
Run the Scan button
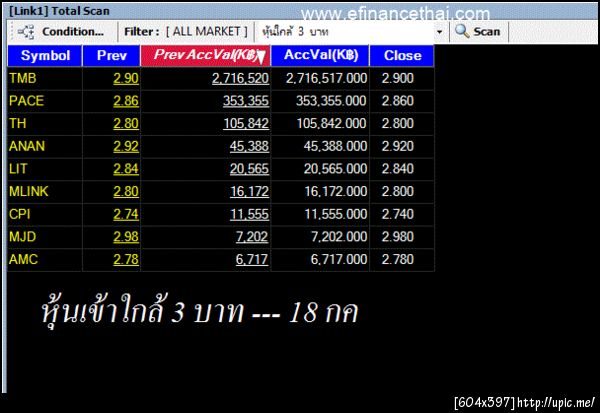pyautogui.click(x=478, y=32)
